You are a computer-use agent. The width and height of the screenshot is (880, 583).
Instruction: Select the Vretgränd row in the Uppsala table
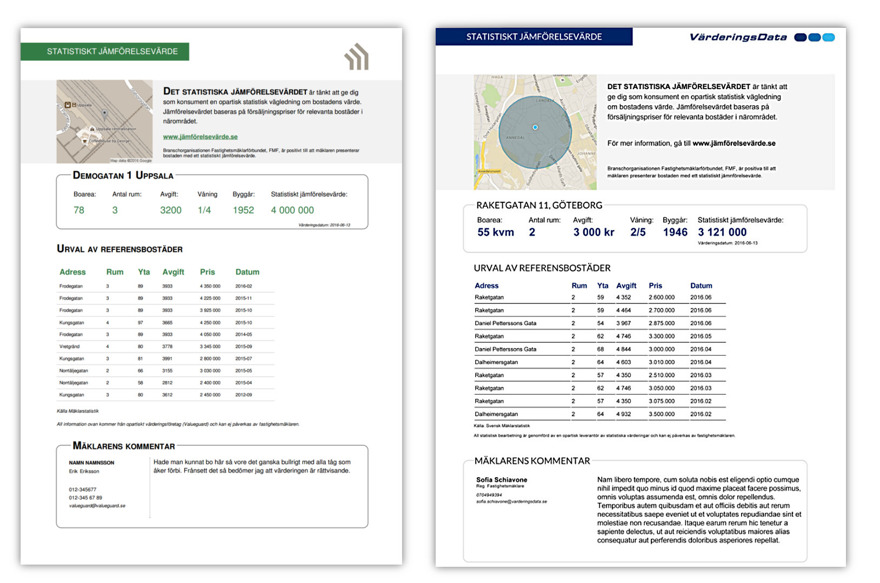click(166, 347)
